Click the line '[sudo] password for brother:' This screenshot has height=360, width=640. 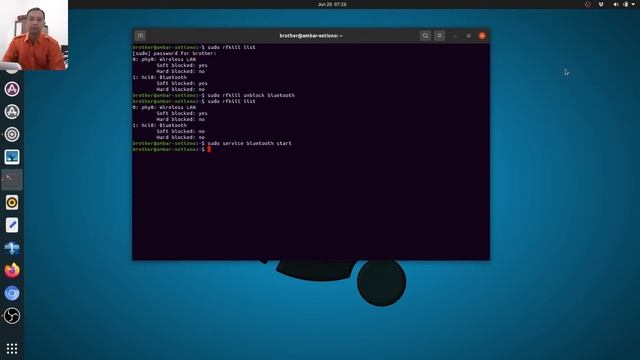(x=174, y=53)
